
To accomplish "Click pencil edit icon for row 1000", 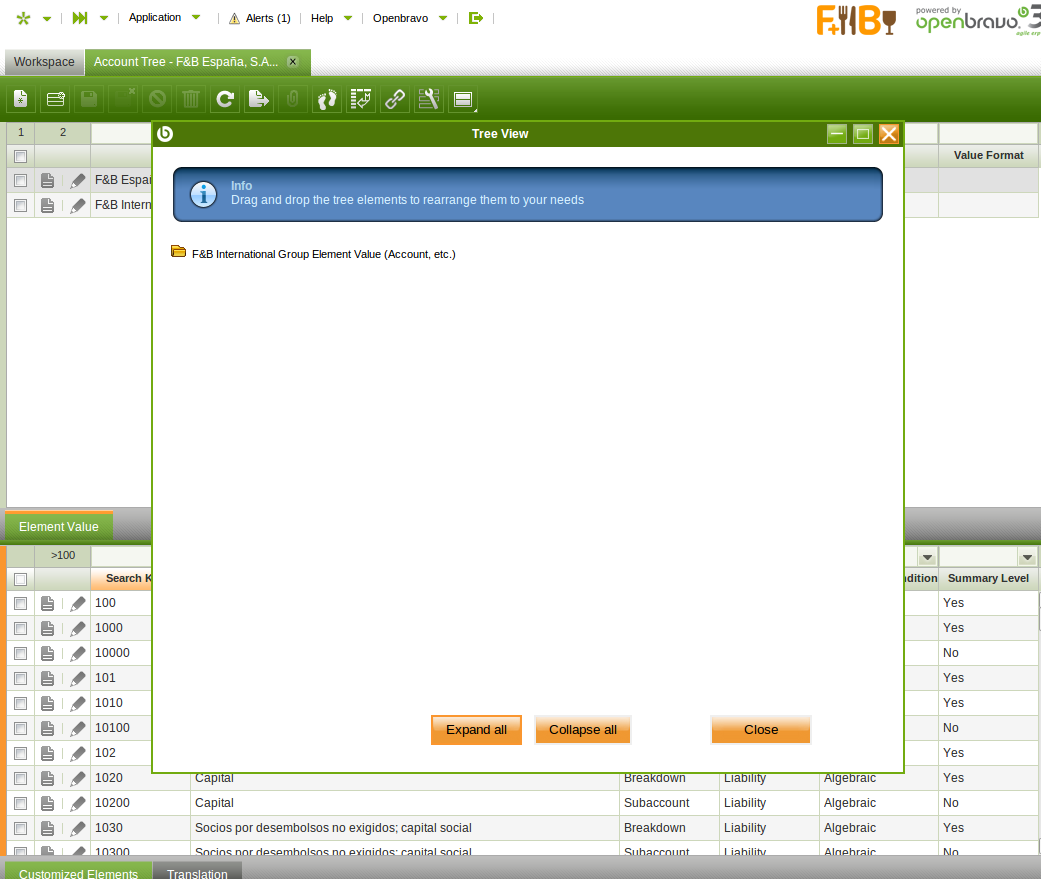I will click(78, 629).
